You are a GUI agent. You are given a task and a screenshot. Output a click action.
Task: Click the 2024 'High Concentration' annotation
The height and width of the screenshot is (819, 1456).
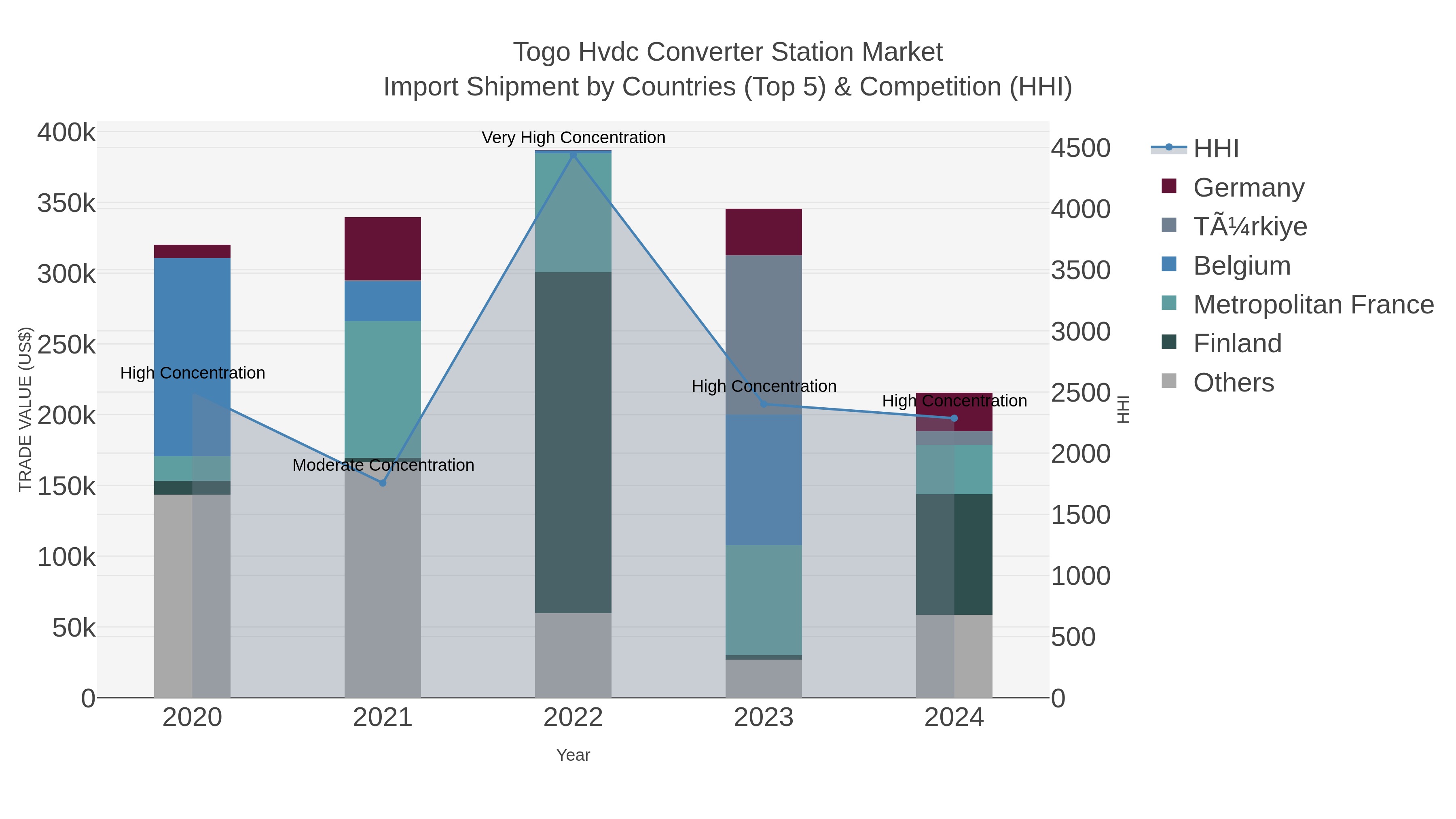coord(954,401)
